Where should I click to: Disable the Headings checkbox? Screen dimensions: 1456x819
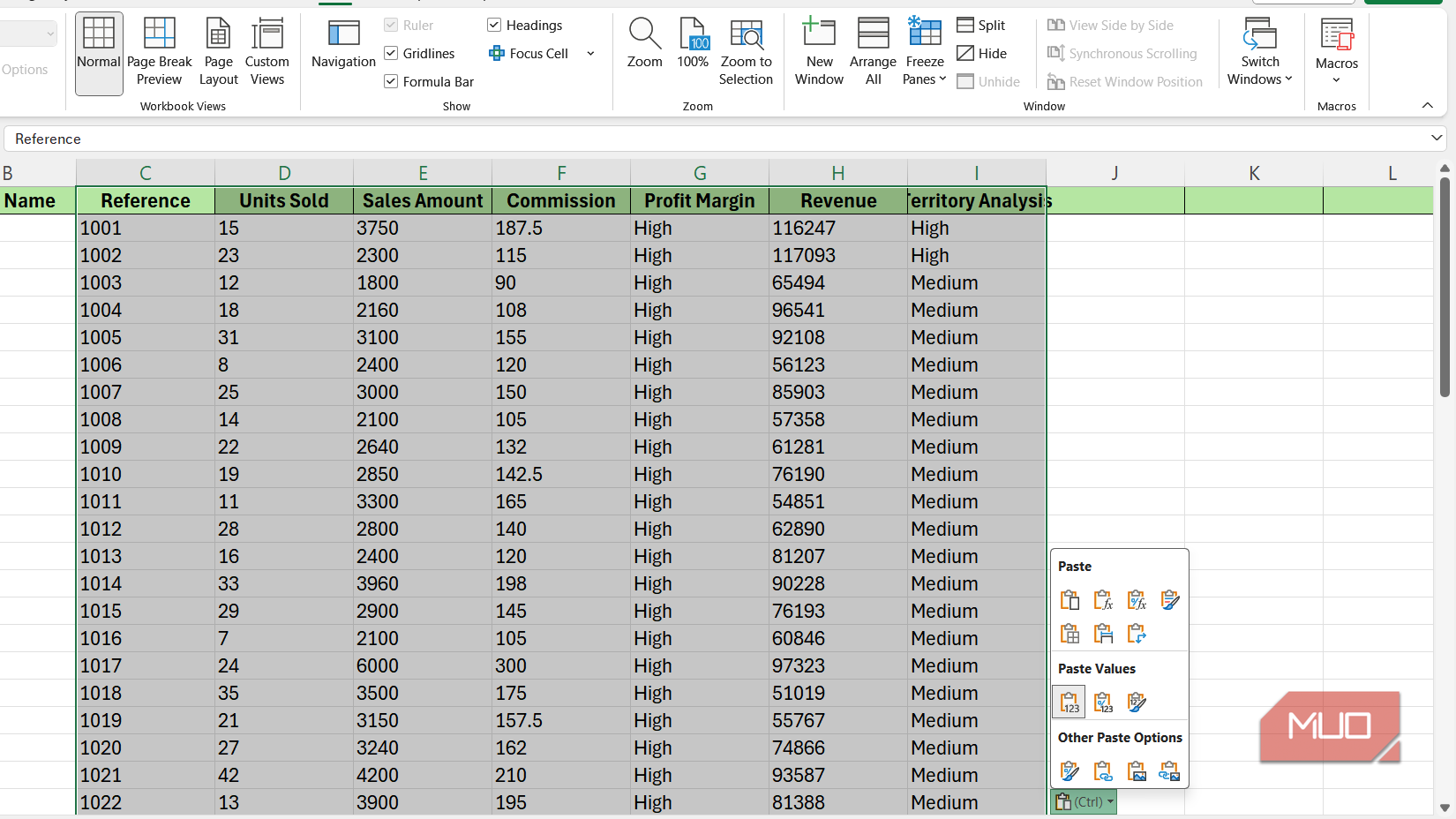pos(494,26)
